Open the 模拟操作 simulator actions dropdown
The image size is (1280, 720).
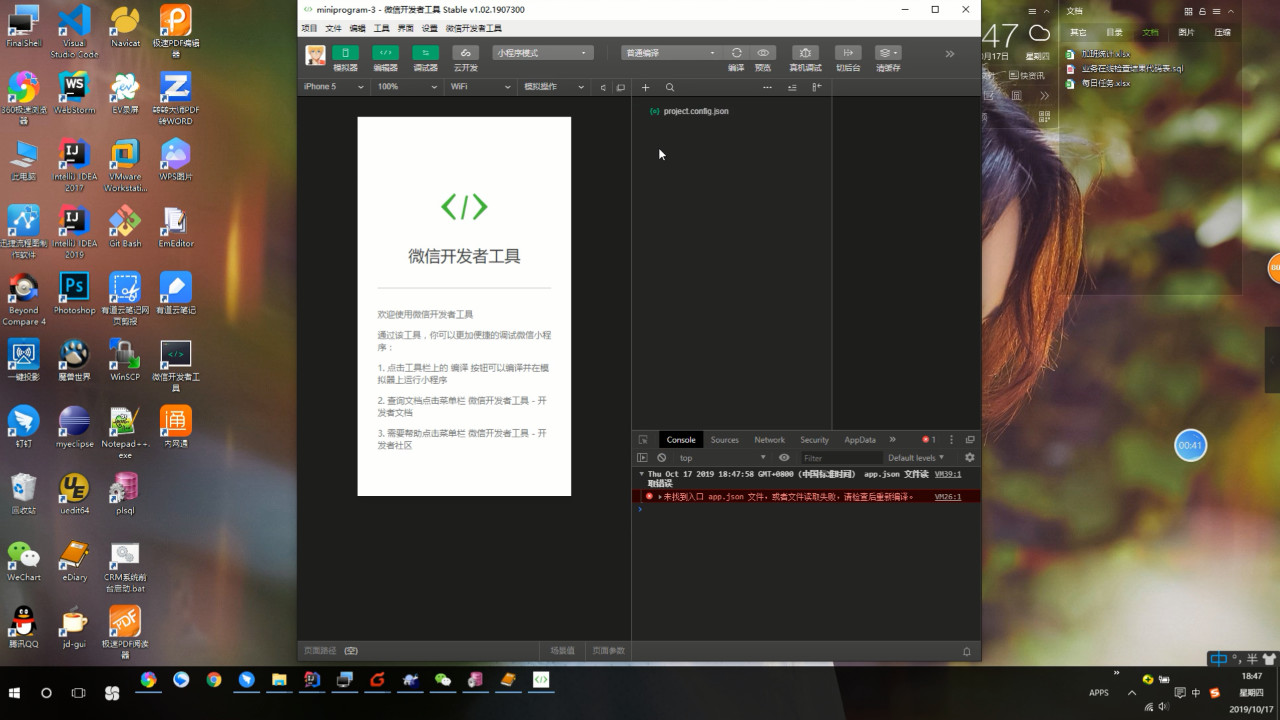[x=554, y=87]
